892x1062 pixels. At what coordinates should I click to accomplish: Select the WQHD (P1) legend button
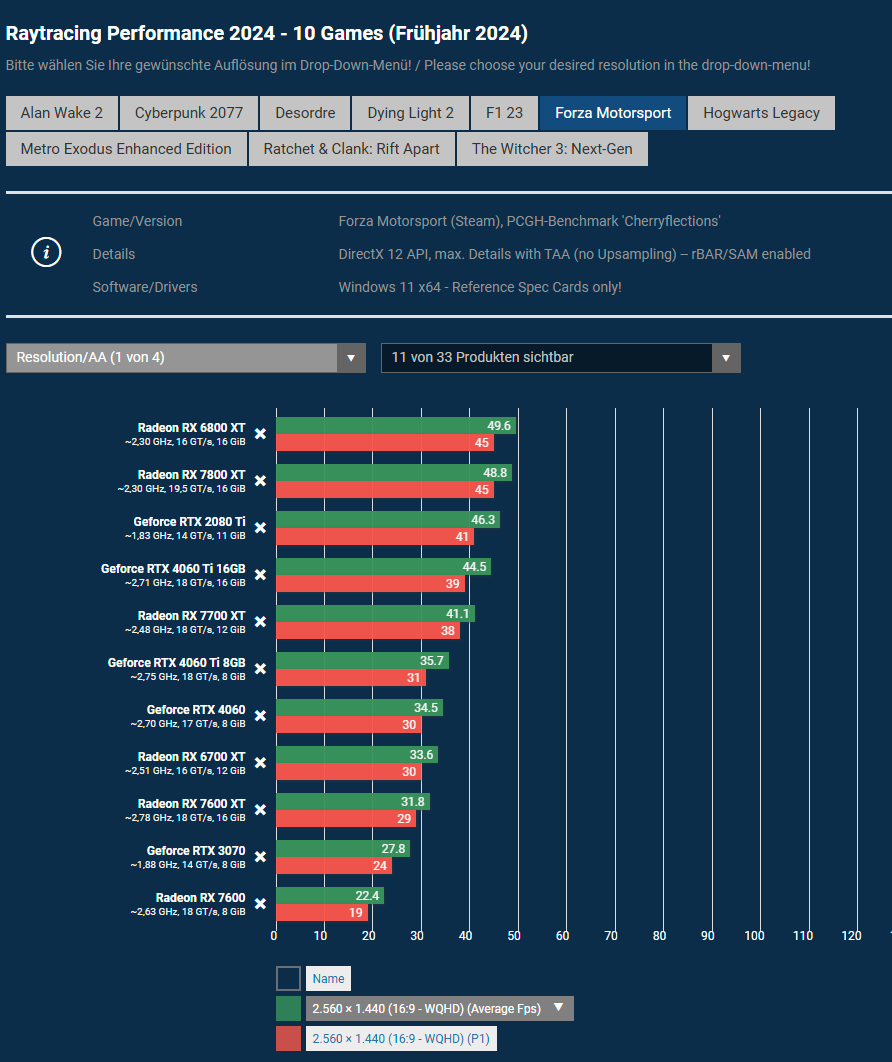401,1038
